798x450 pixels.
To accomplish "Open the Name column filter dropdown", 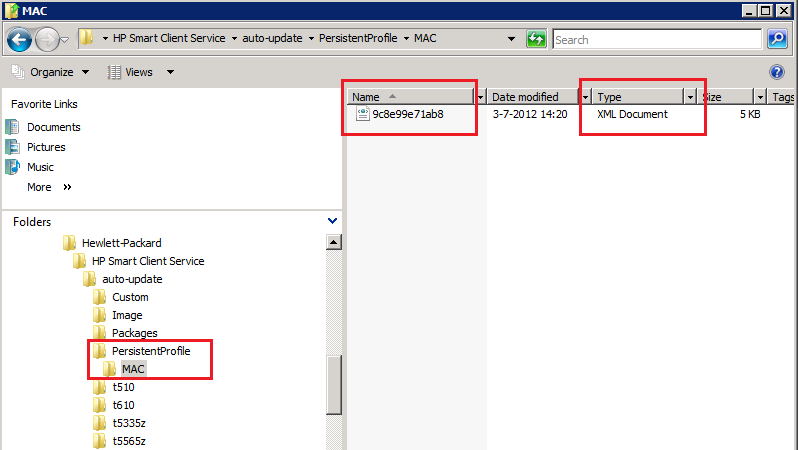I will tap(481, 97).
